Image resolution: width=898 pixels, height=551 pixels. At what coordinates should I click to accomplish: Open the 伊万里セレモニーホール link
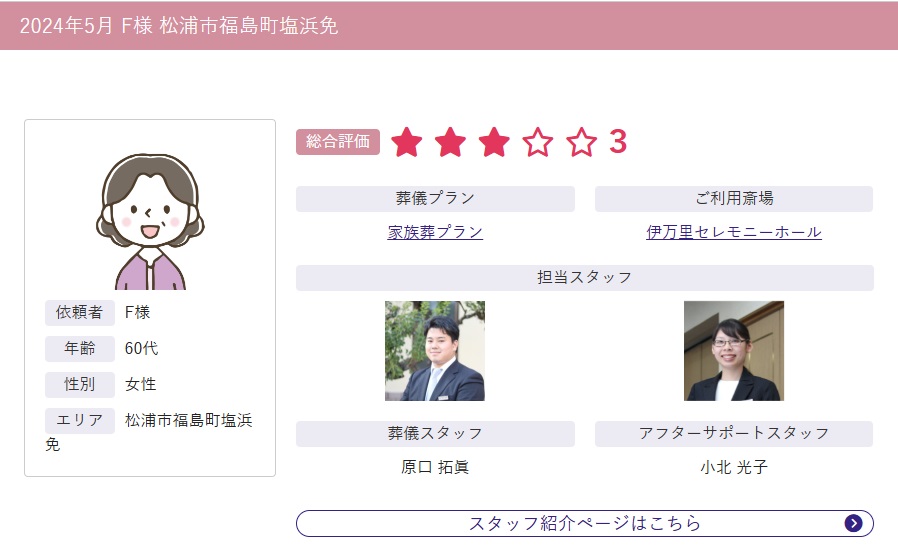(734, 232)
